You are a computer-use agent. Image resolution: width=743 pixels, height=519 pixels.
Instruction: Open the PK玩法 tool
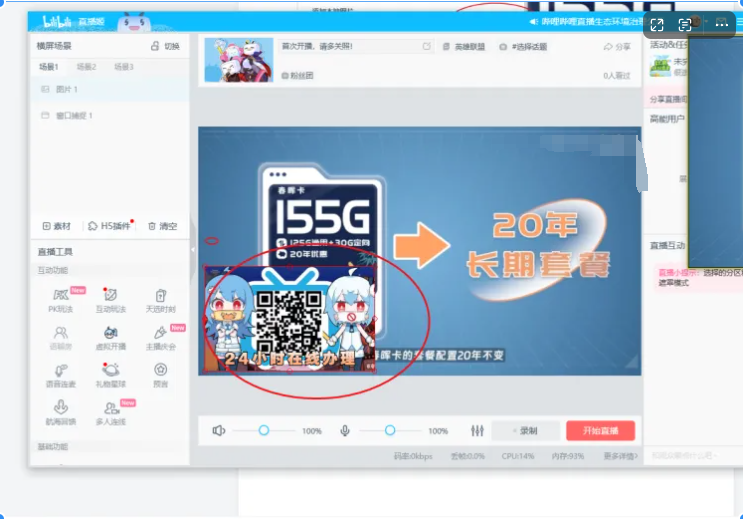(x=61, y=300)
